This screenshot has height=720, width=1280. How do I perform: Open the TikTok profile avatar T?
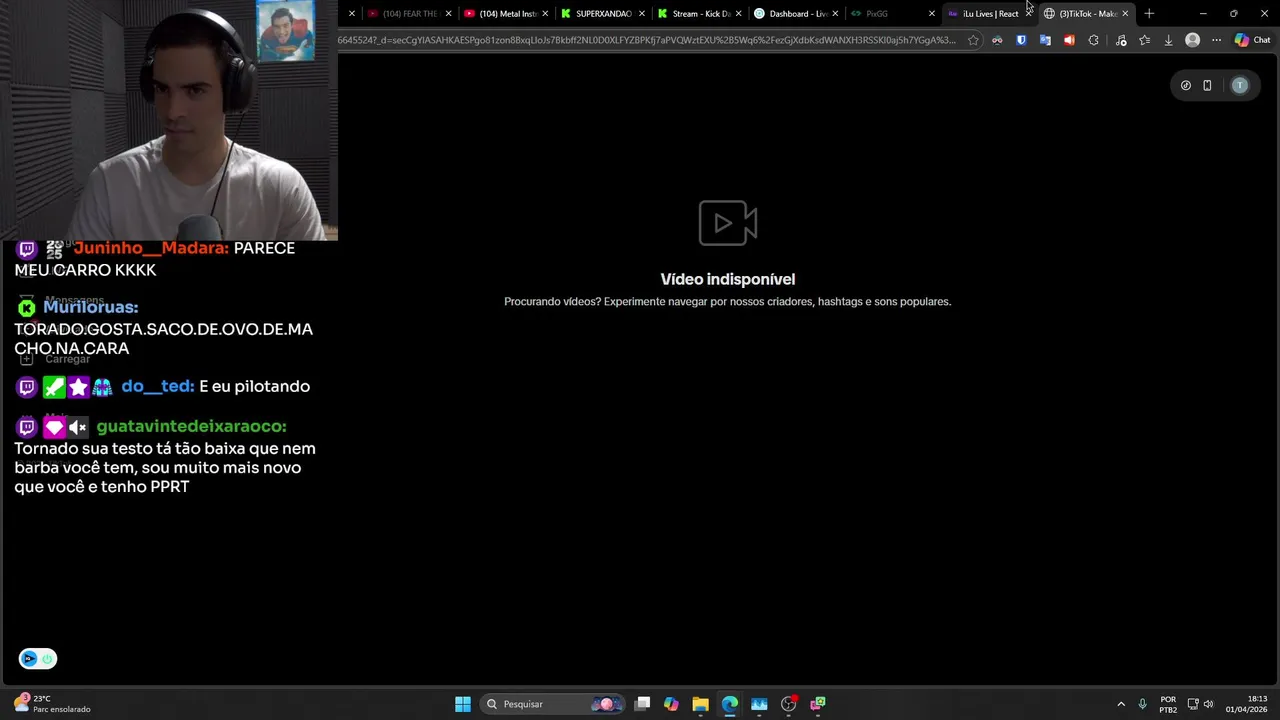[1240, 85]
